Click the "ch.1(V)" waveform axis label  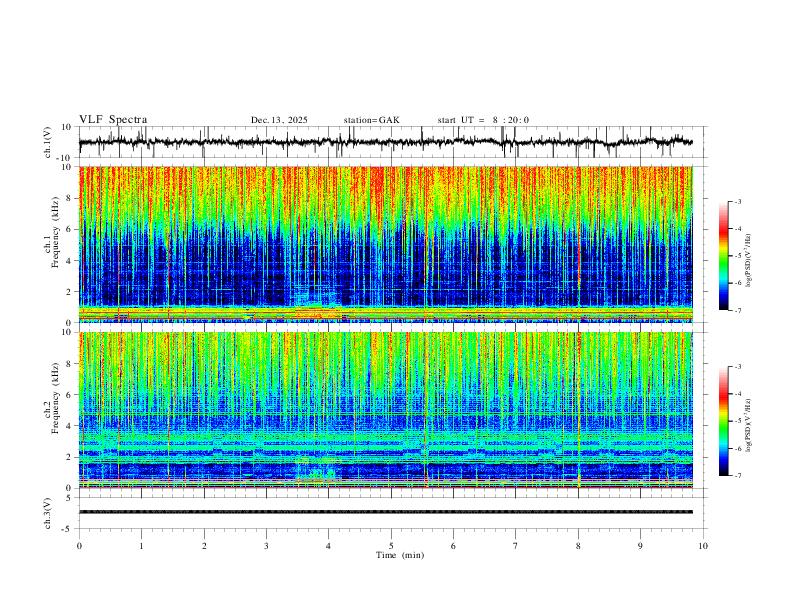pyautogui.click(x=47, y=142)
